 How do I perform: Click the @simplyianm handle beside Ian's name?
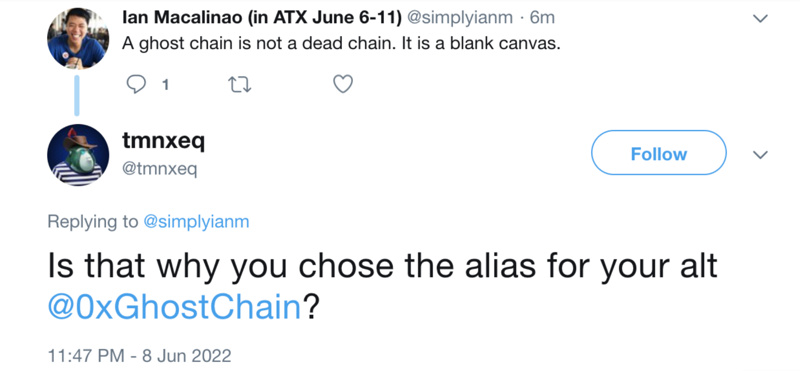pyautogui.click(x=459, y=18)
